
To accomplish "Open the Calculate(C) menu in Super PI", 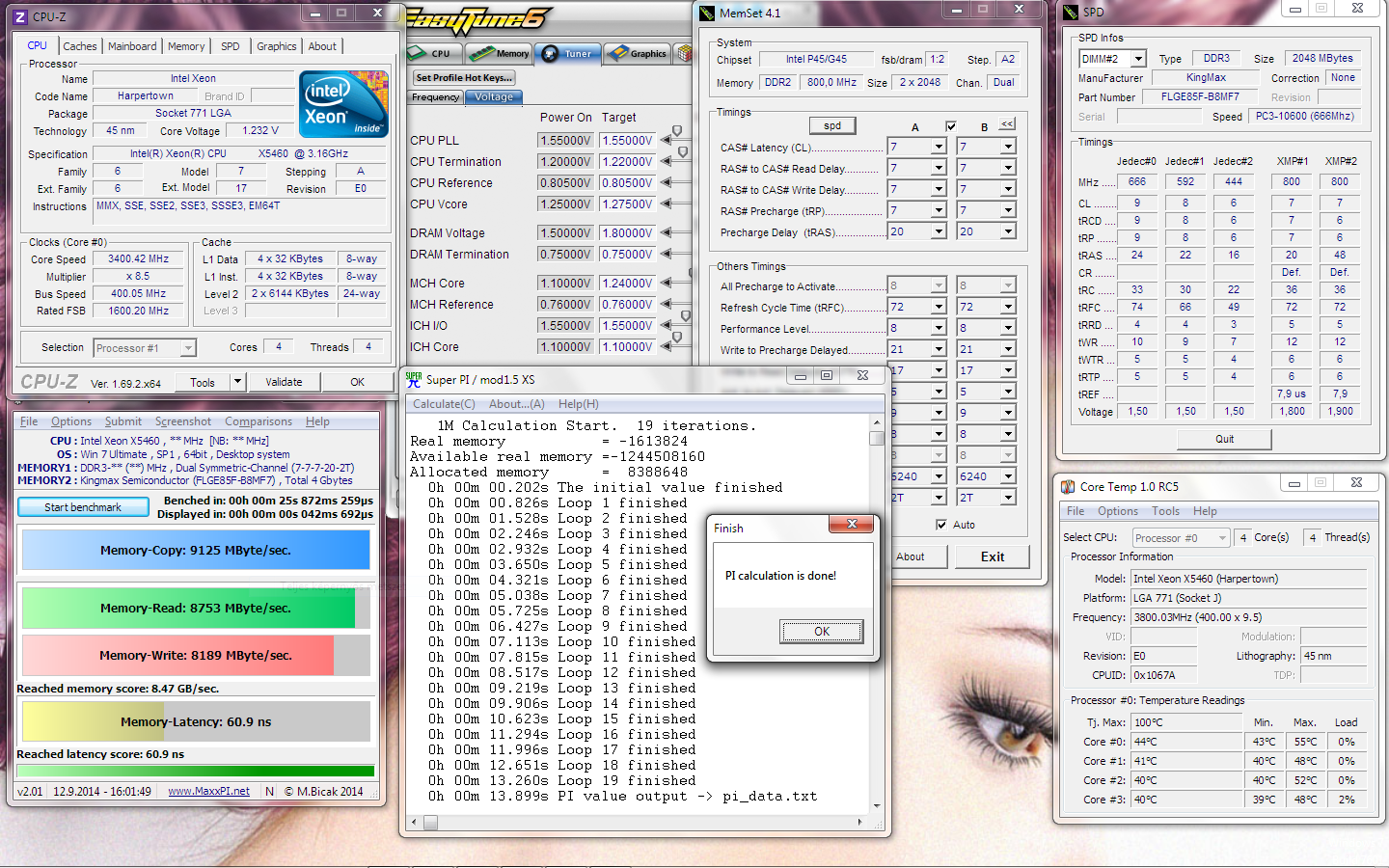I will coord(444,404).
